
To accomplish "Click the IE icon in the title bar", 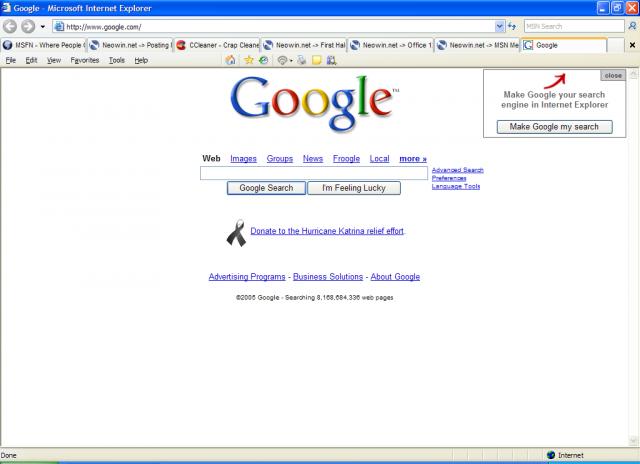I will point(6,8).
